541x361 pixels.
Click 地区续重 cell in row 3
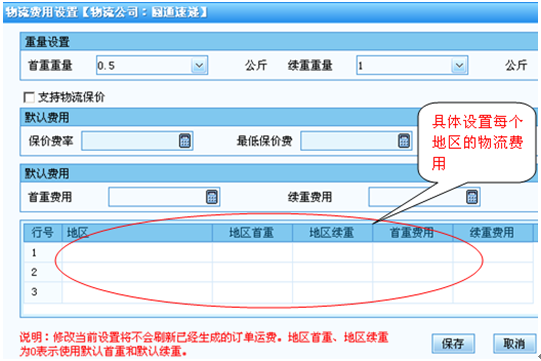[333, 292]
